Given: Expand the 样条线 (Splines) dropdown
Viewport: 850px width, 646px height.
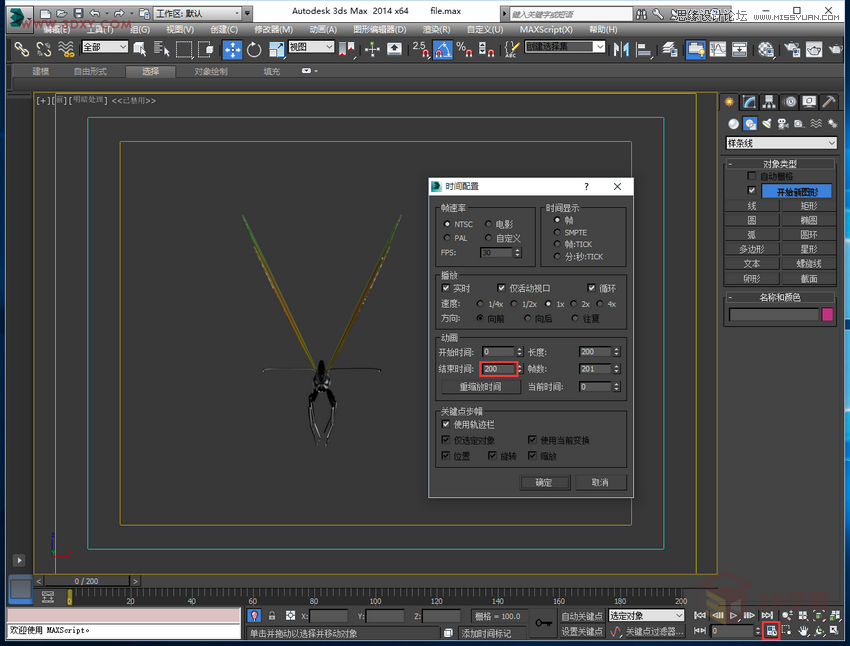Looking at the screenshot, I should tap(781, 143).
